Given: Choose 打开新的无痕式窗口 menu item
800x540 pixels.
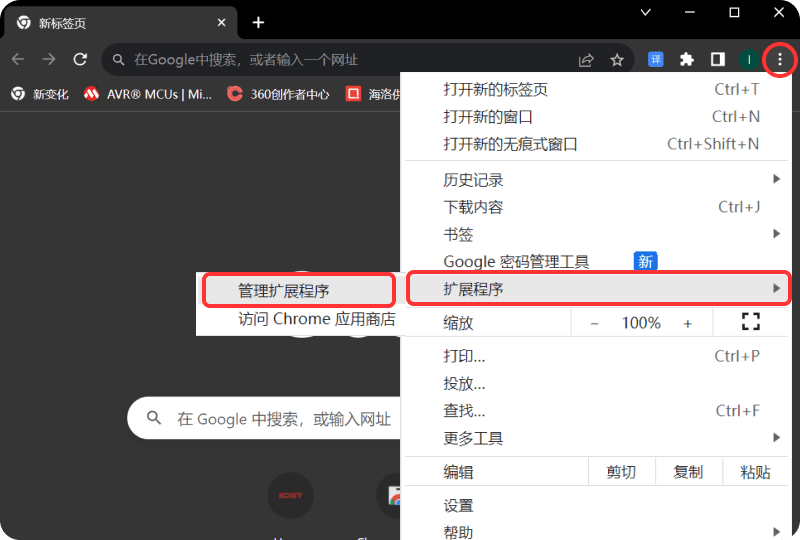Looking at the screenshot, I should [596, 144].
